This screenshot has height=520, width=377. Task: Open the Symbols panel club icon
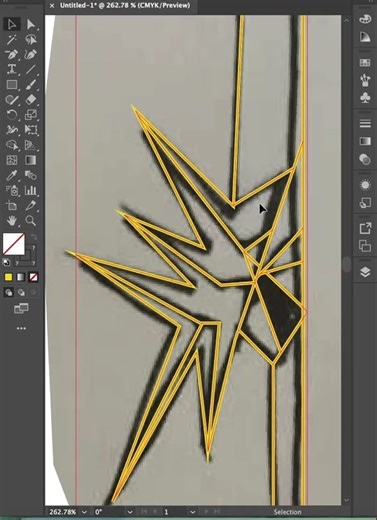pyautogui.click(x=365, y=98)
